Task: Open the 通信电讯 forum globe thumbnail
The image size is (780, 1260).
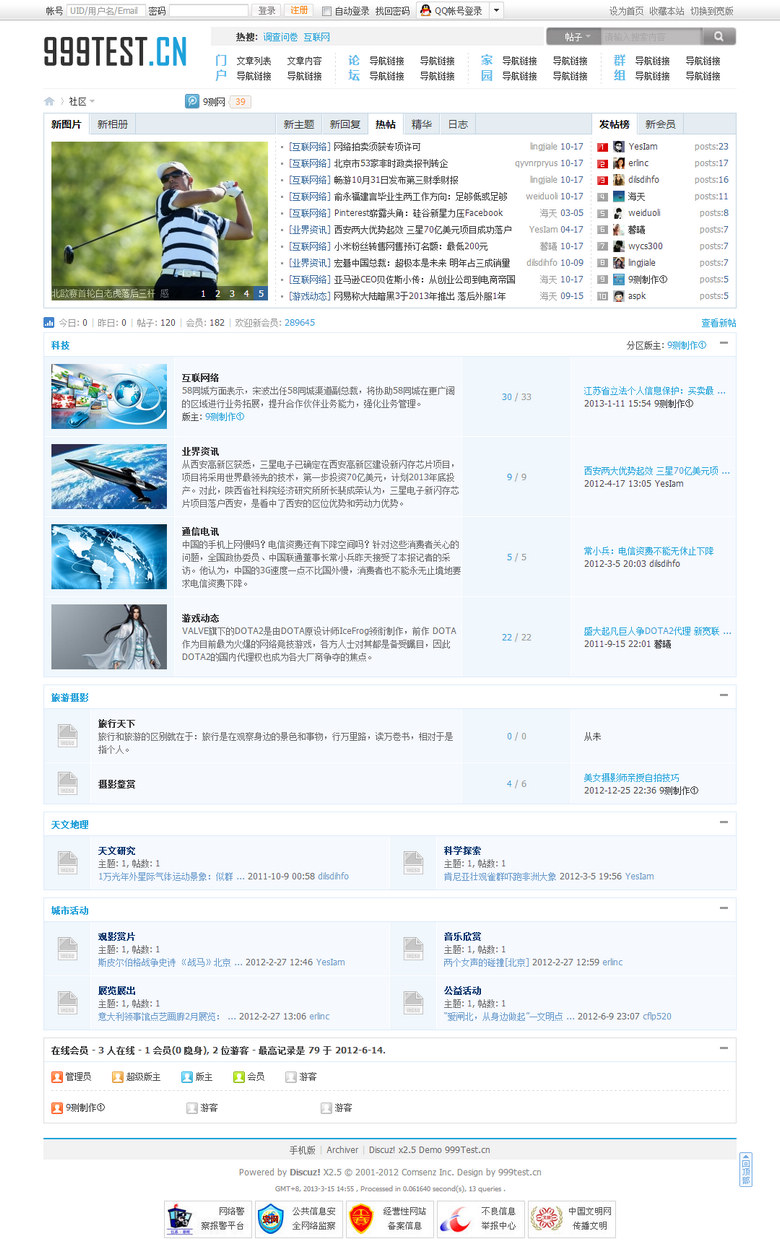Action: tap(109, 557)
